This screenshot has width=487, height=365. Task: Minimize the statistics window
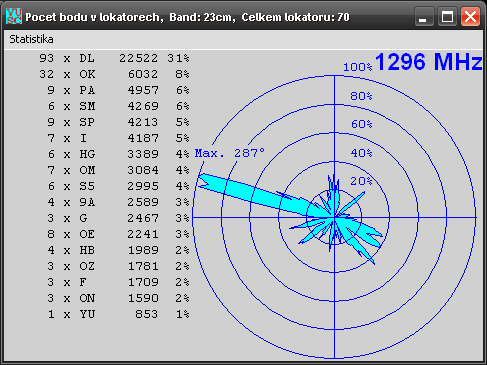(x=424, y=16)
